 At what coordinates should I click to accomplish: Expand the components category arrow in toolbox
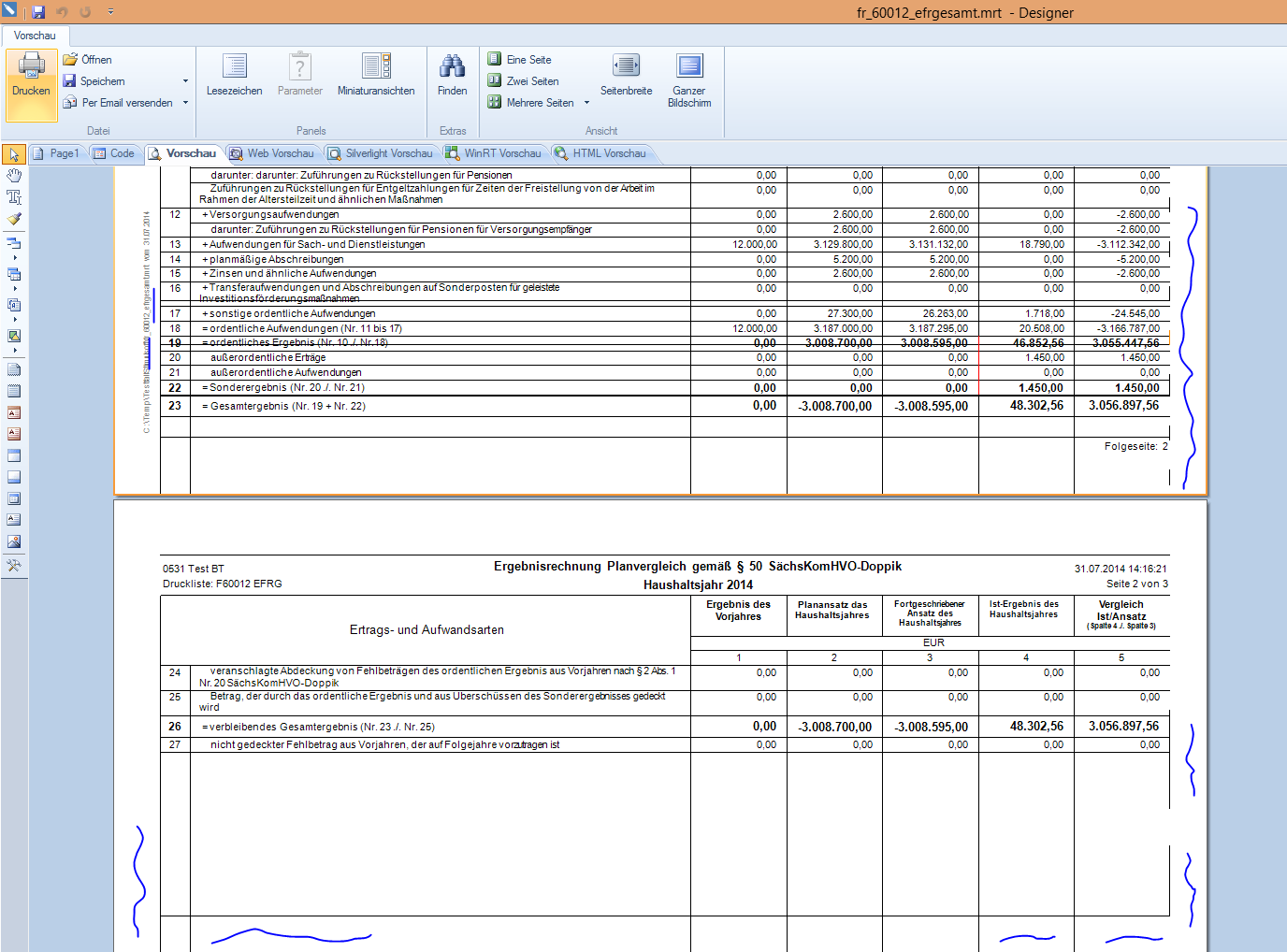click(14, 319)
